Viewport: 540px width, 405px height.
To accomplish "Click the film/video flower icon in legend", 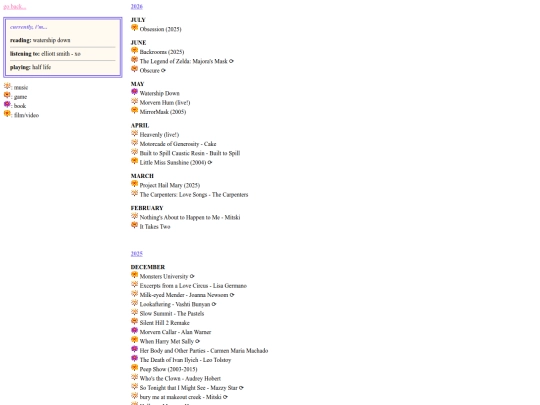I will 7,114.
